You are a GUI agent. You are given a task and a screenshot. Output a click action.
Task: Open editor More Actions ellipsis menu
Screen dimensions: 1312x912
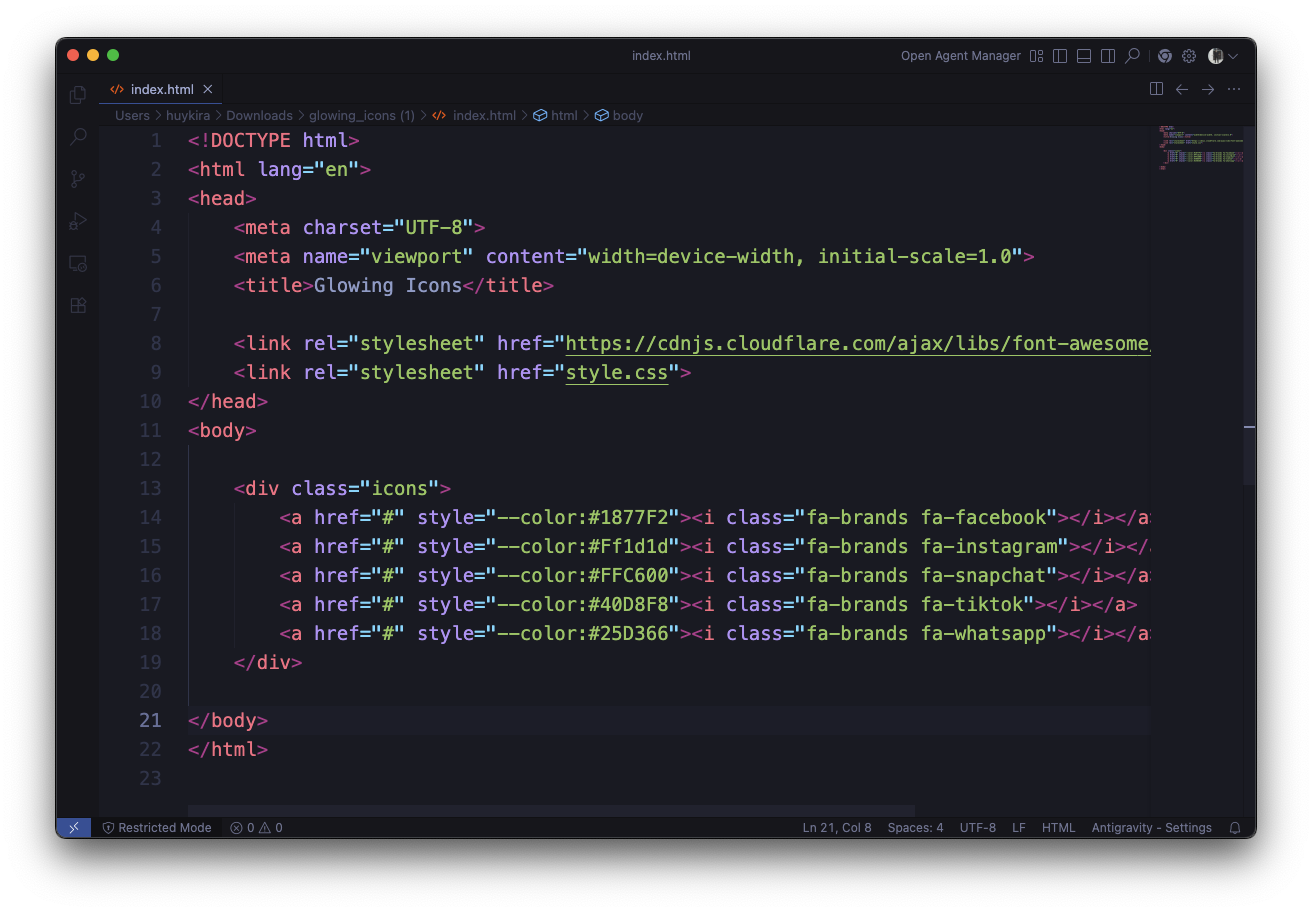tap(1234, 89)
